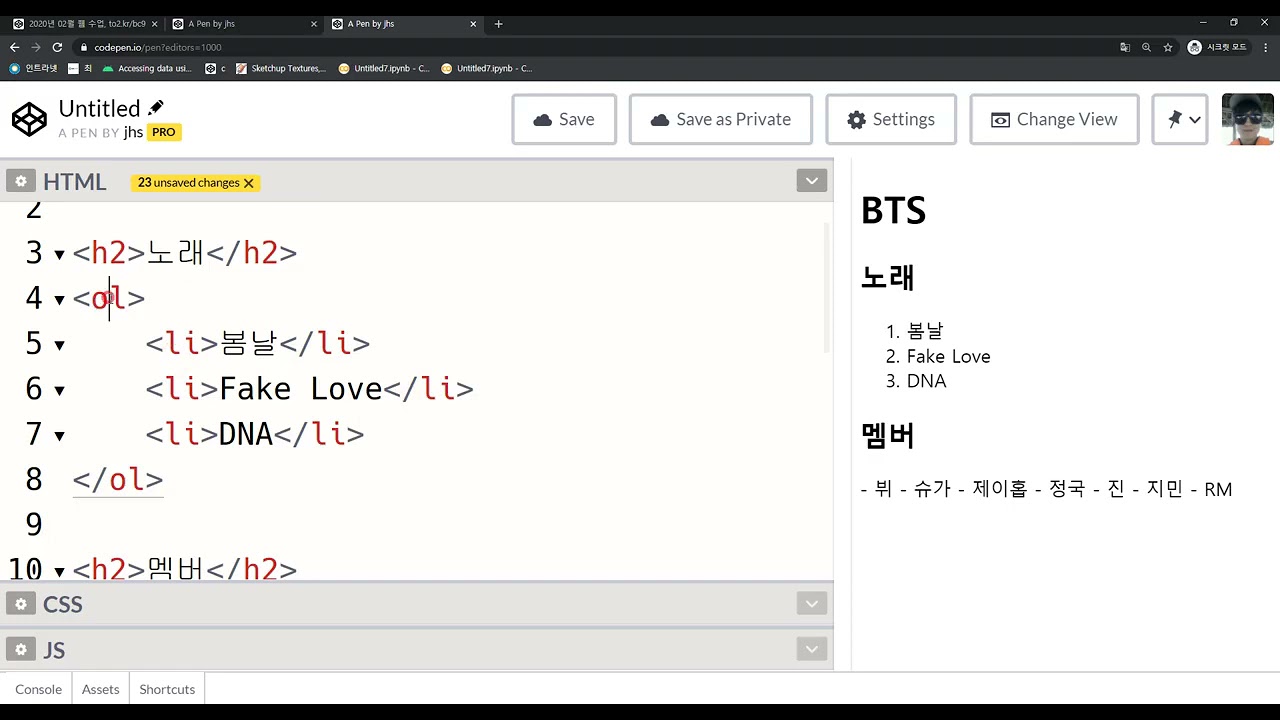Viewport: 1280px width, 720px height.
Task: Click the Save button
Action: tap(564, 119)
